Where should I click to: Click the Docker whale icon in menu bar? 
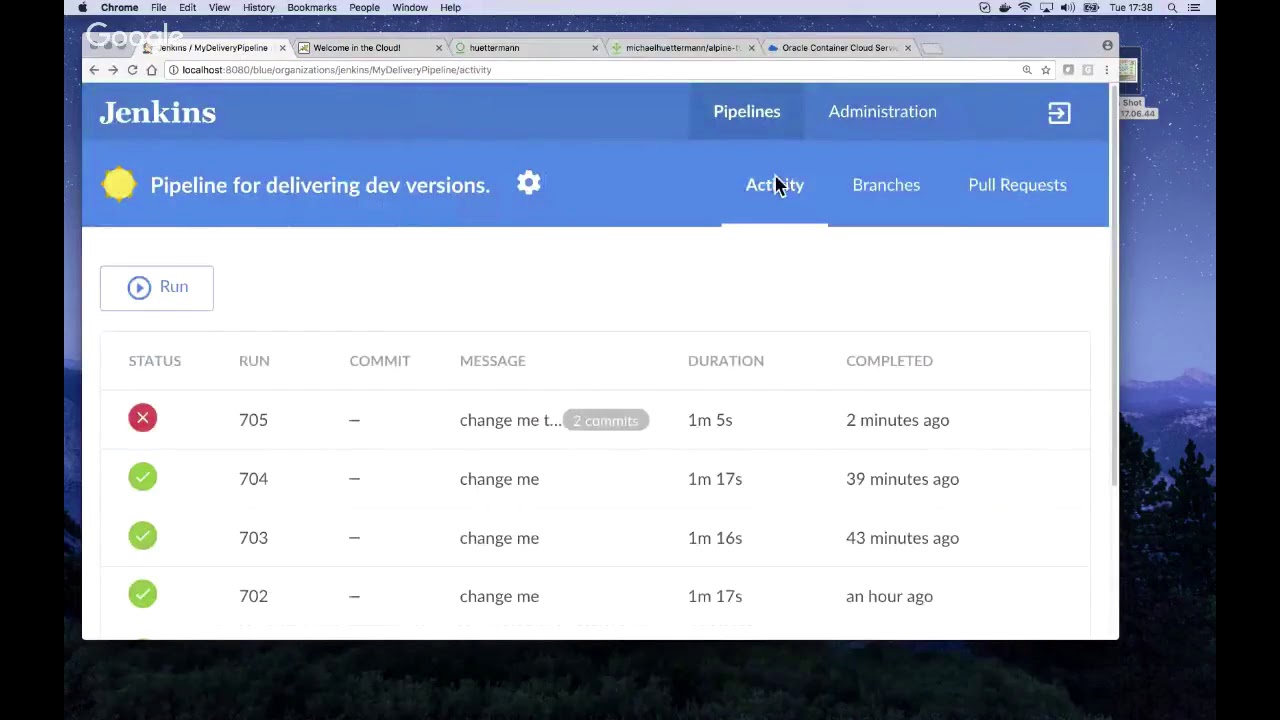coord(1005,8)
